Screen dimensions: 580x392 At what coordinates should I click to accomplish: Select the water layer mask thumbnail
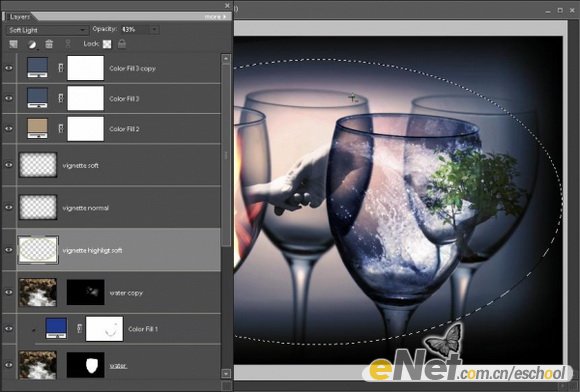click(85, 365)
